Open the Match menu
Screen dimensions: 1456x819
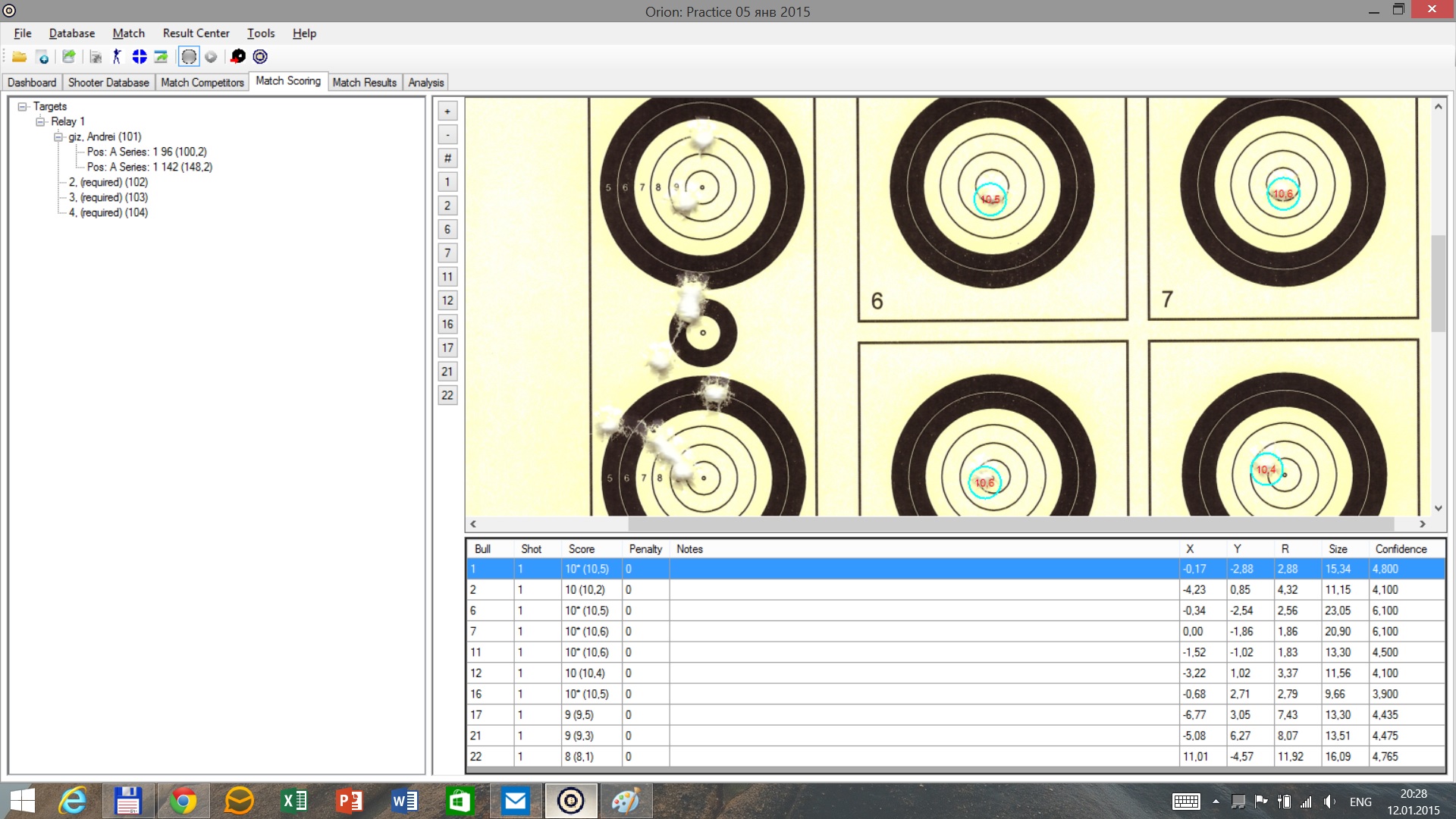[x=128, y=33]
